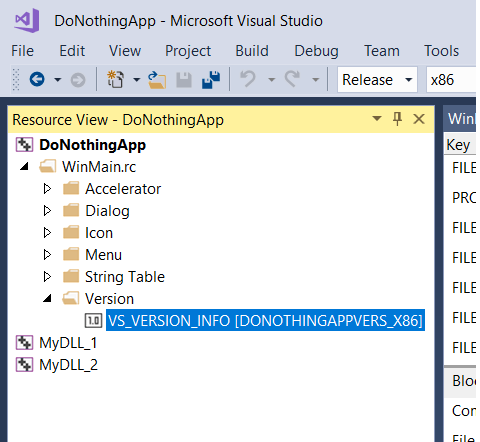
Task: Select the WinMain.rc tree item
Action: (99, 167)
